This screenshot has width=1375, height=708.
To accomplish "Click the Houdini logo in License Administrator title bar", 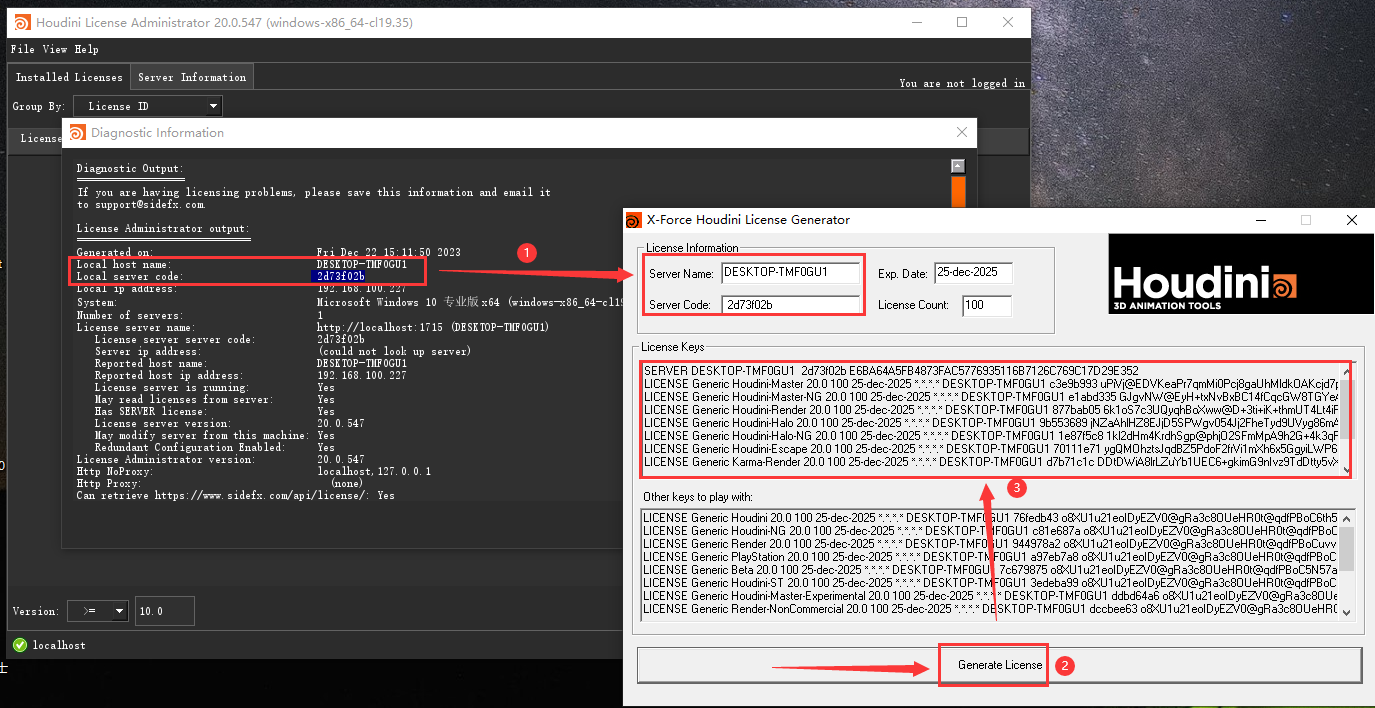I will (21, 22).
